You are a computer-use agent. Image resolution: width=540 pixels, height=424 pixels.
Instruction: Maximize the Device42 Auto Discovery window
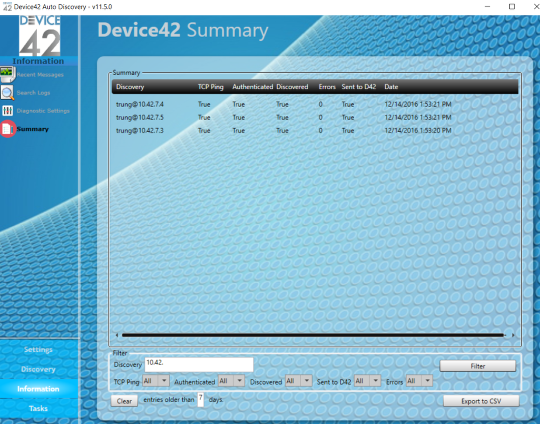(512, 7)
